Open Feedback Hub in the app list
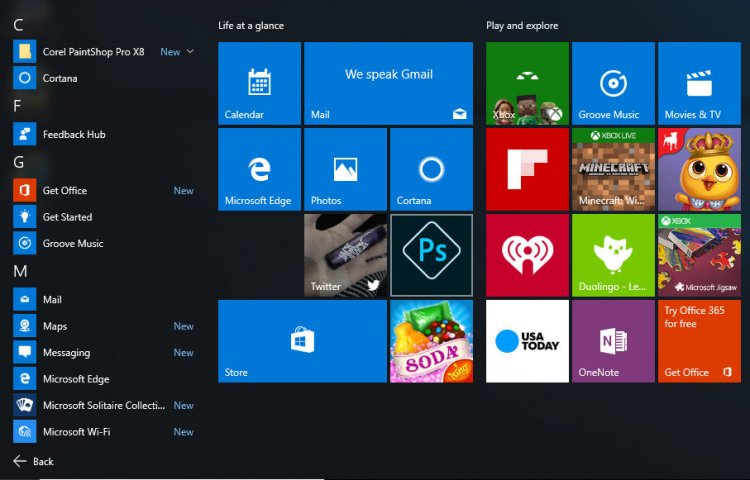This screenshot has height=480, width=750. pos(103,134)
